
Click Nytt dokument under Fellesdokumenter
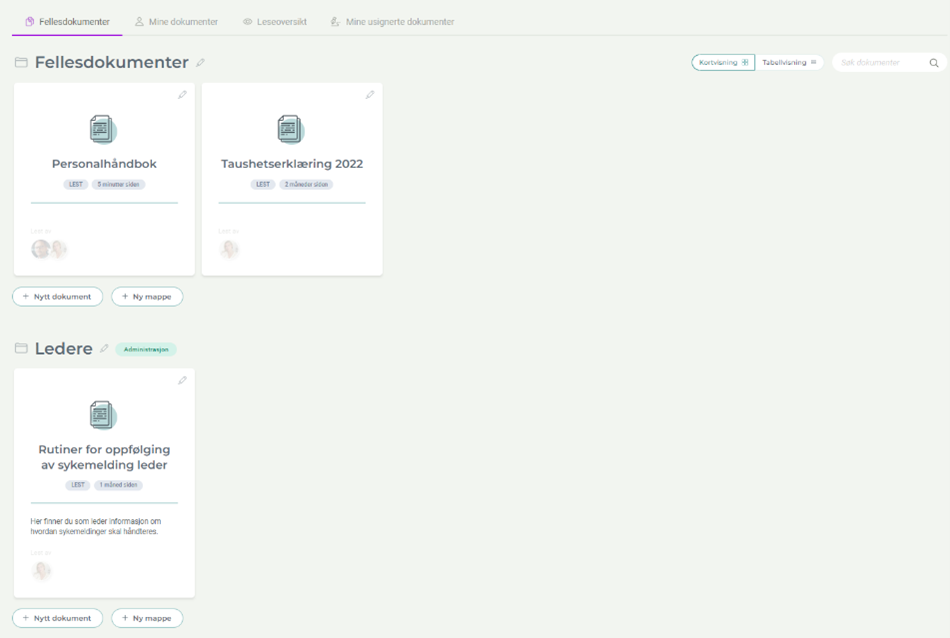coord(57,296)
